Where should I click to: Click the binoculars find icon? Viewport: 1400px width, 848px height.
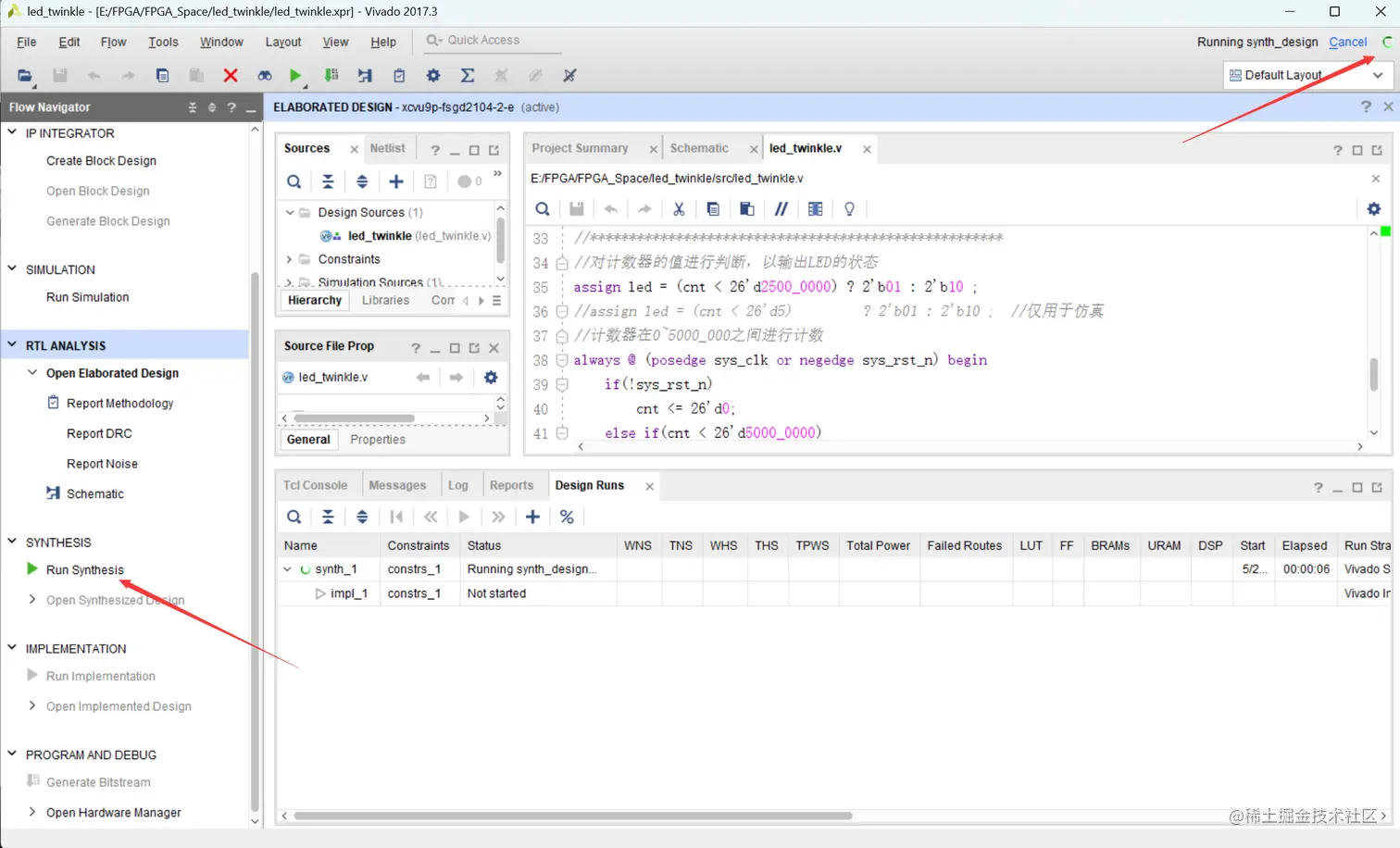265,76
